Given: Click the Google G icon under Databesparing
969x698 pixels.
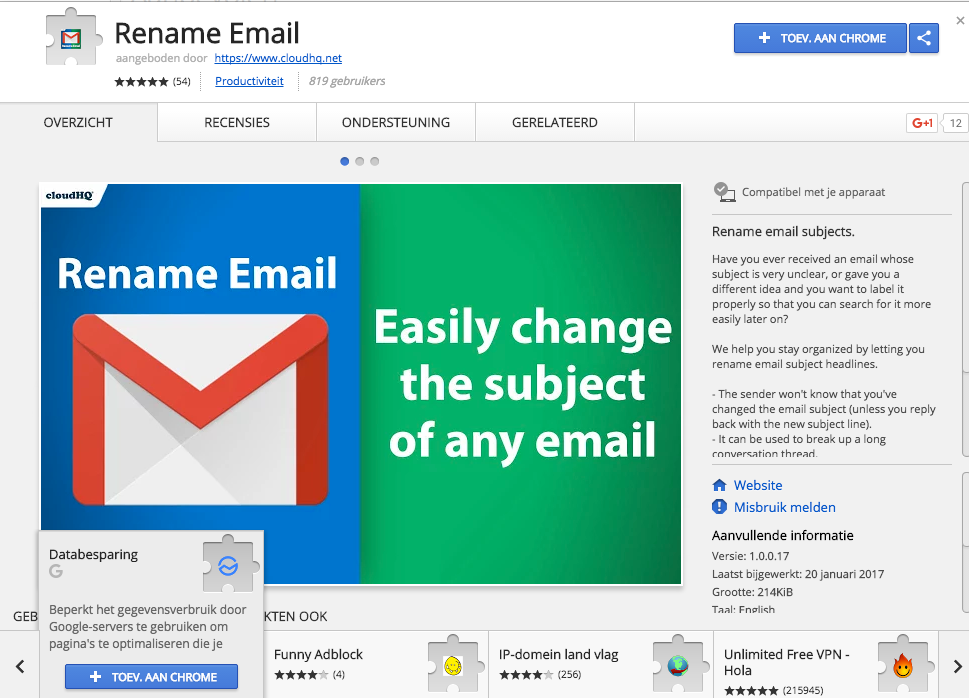Looking at the screenshot, I should 56,571.
